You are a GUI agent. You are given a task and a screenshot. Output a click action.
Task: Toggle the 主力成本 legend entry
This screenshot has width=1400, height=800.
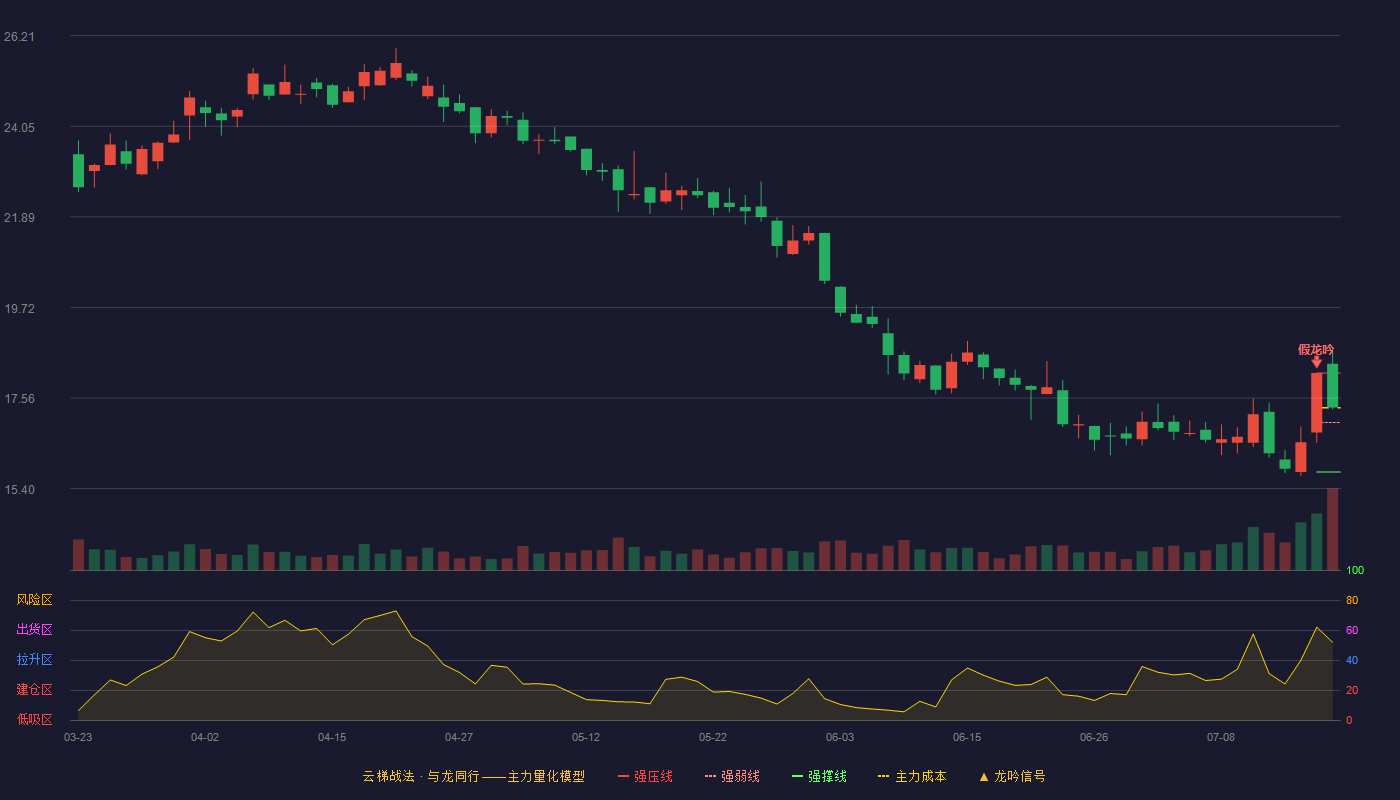tap(912, 776)
